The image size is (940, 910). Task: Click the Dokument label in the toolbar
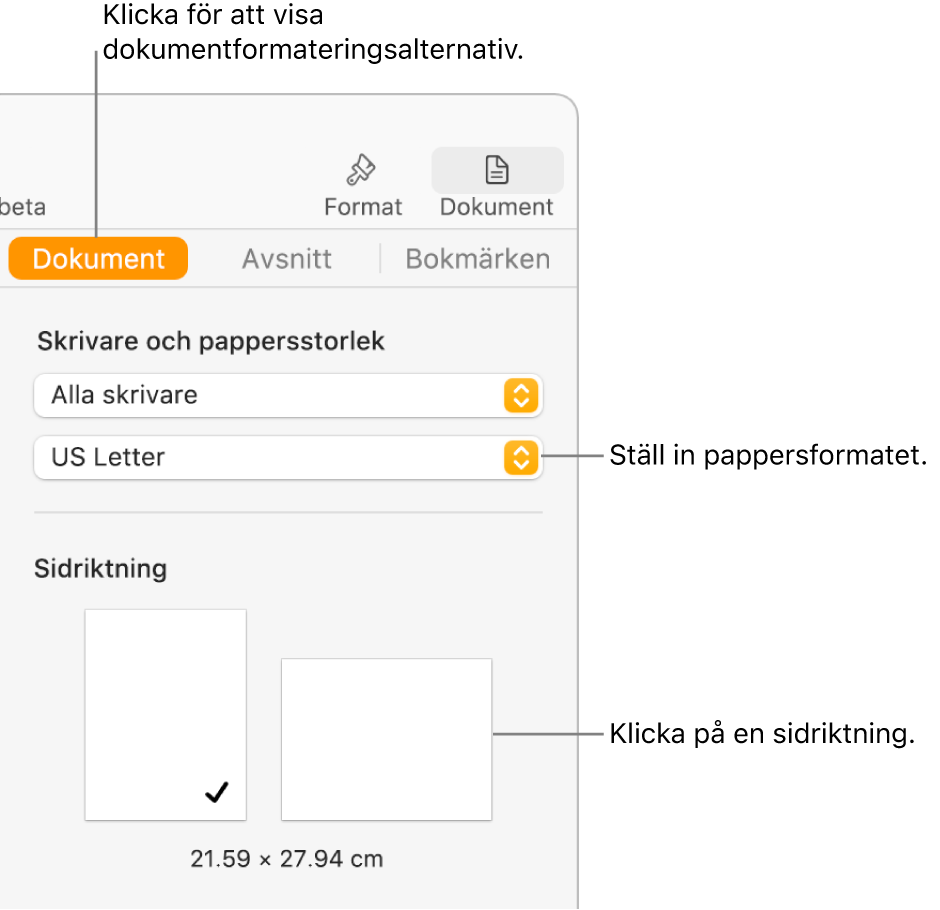(497, 207)
